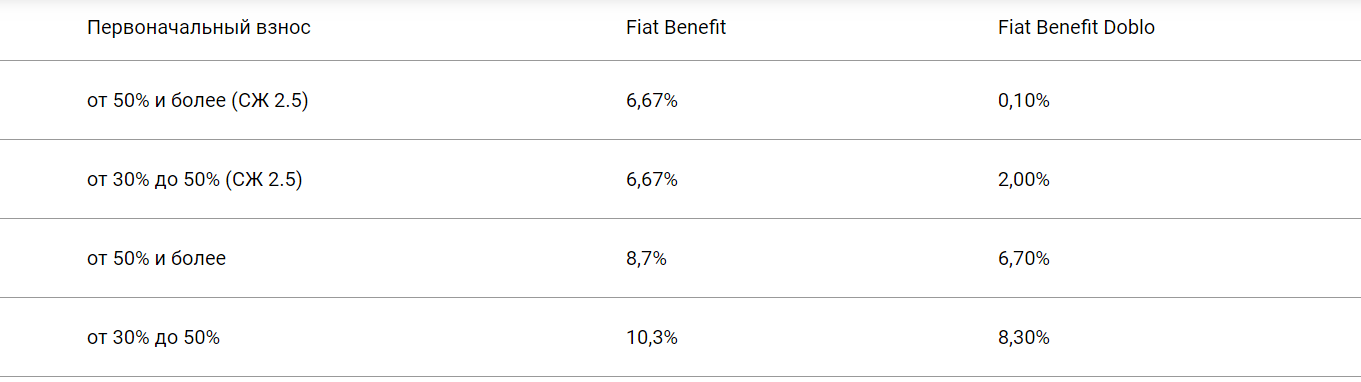Select the Fiat Benefit column header

click(676, 28)
